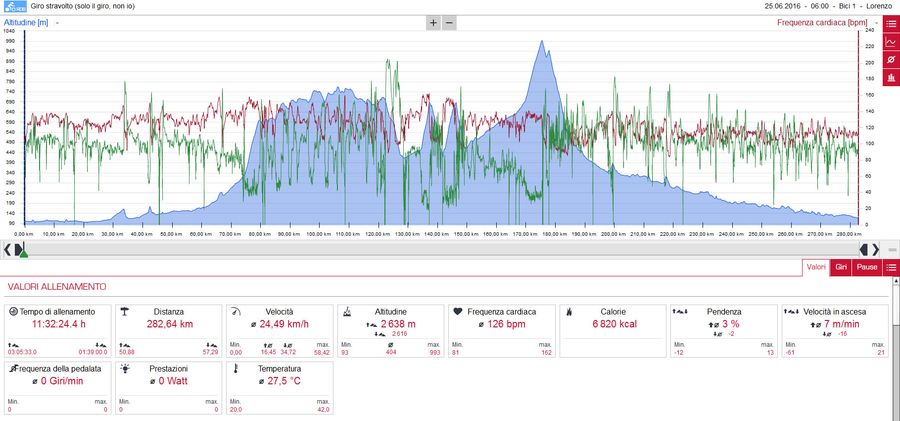This screenshot has width=900, height=421.
Task: Click the 0 Giri/min cadence value
Action: [63, 380]
